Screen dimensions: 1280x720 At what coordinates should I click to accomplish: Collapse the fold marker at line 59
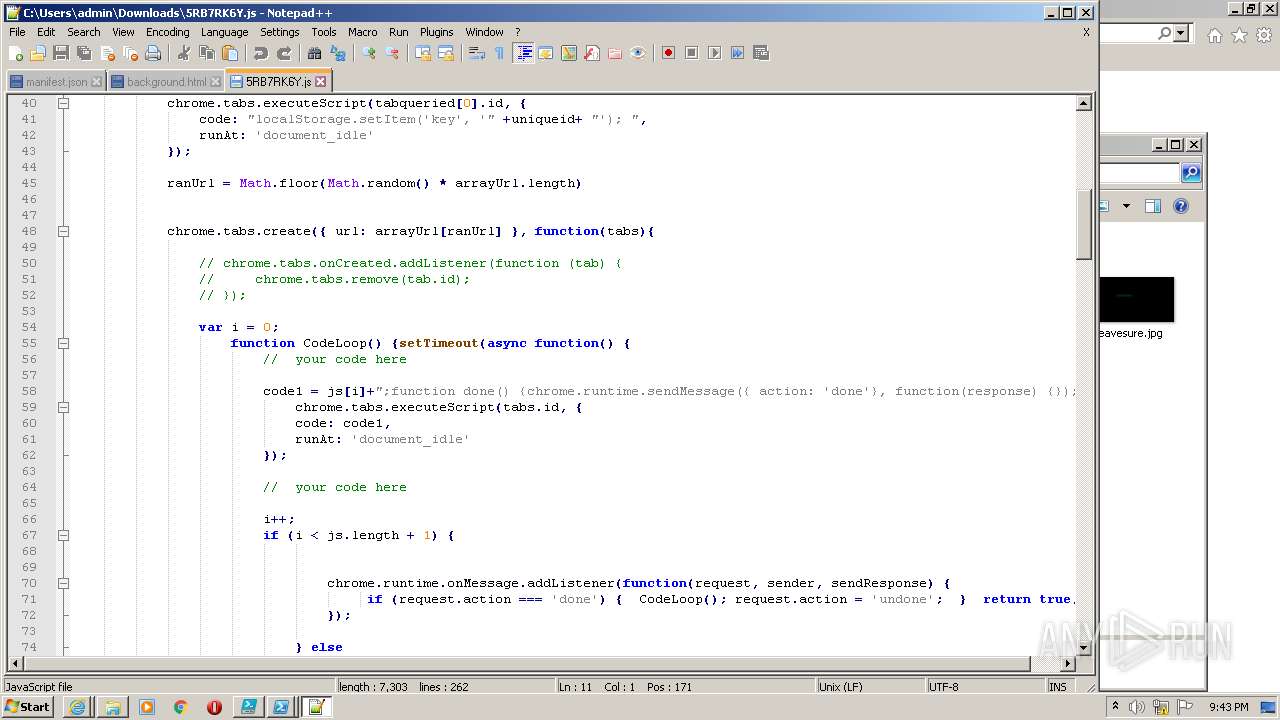coord(63,407)
